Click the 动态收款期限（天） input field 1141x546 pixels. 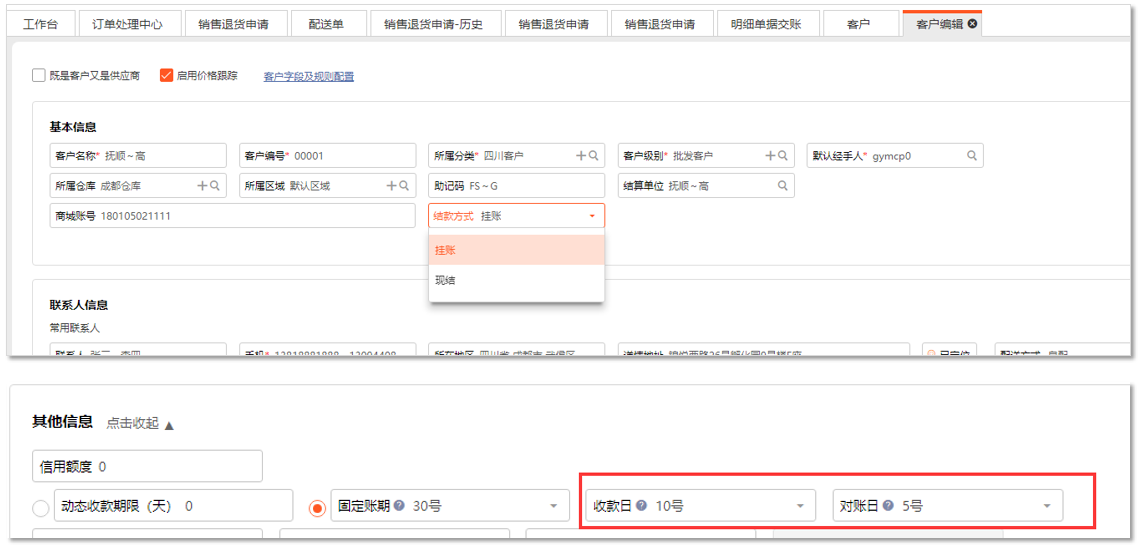[x=173, y=505]
